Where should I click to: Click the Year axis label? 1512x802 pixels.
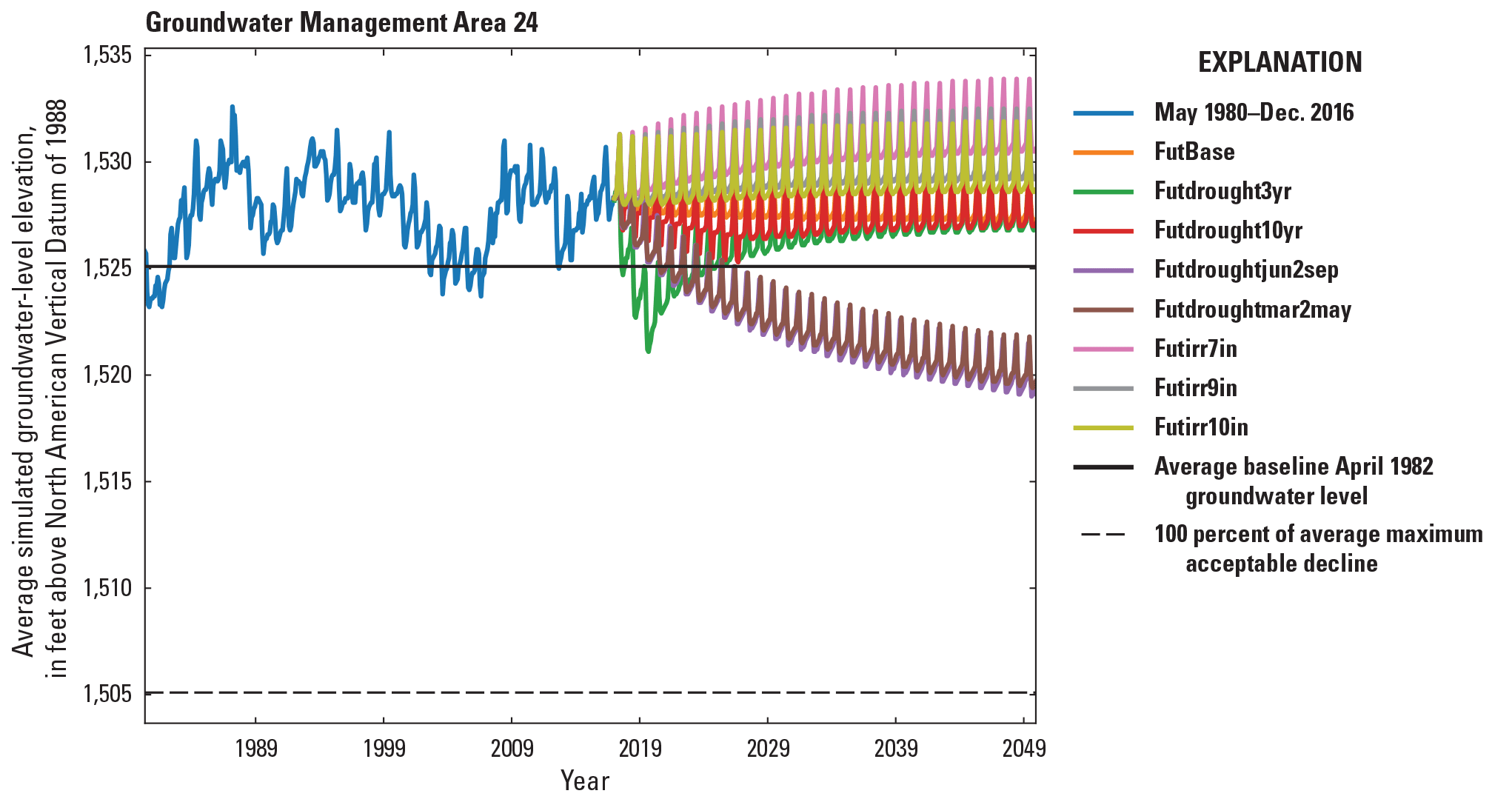[x=585, y=778]
